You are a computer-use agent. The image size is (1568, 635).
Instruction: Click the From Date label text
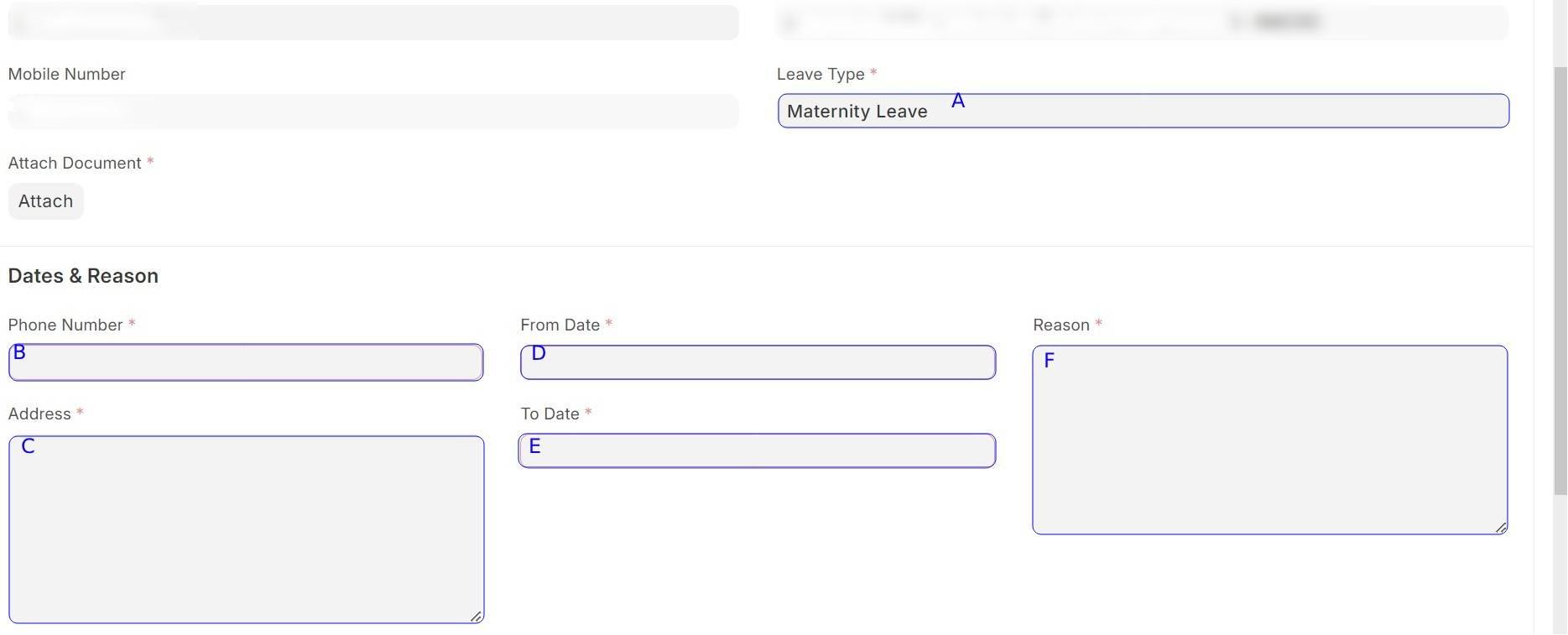click(x=560, y=325)
